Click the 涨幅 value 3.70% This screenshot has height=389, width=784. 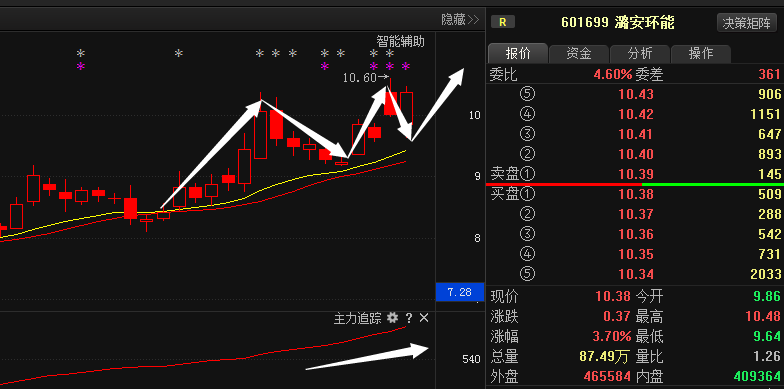pos(613,336)
